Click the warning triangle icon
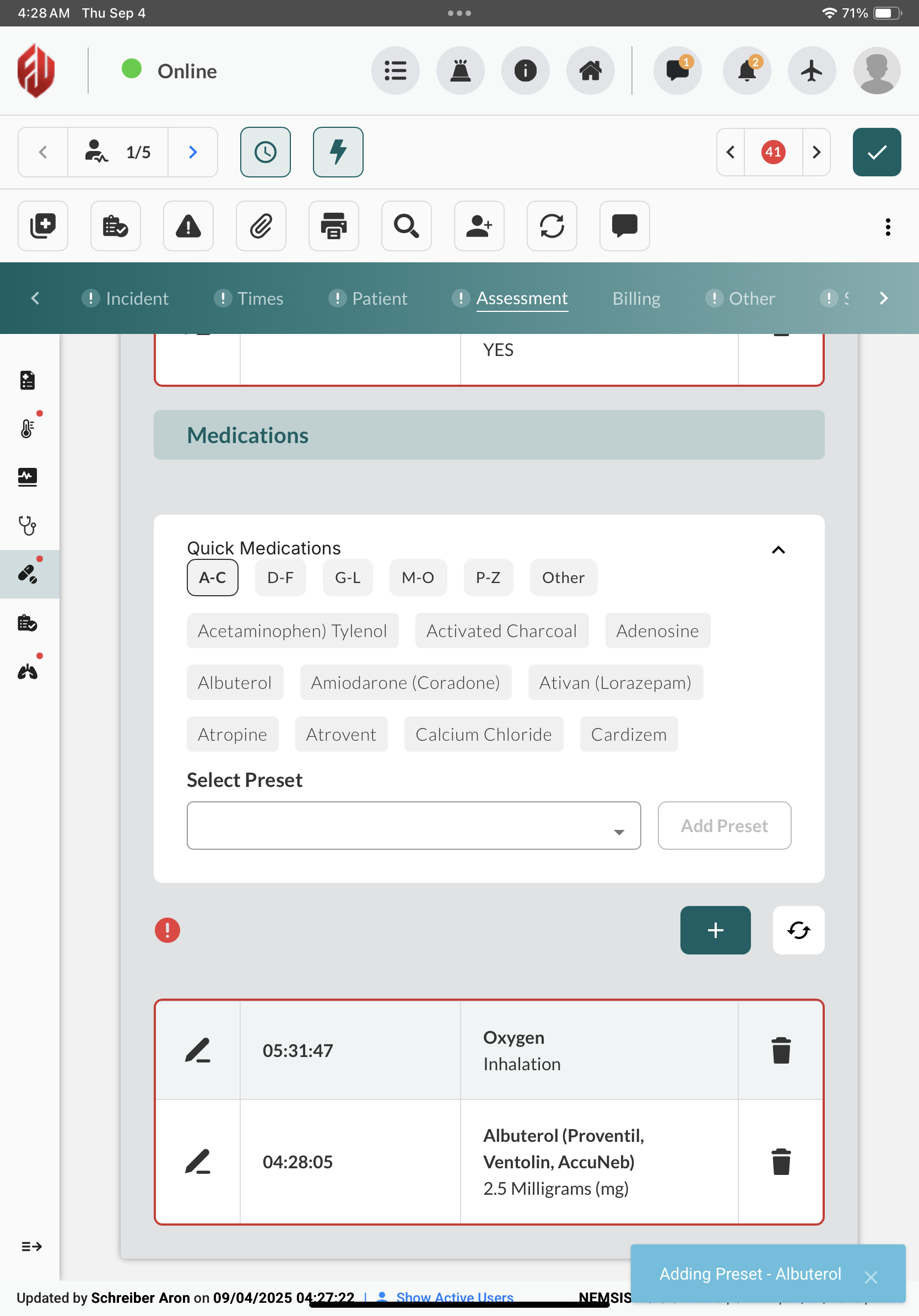919x1316 pixels. pos(188,226)
